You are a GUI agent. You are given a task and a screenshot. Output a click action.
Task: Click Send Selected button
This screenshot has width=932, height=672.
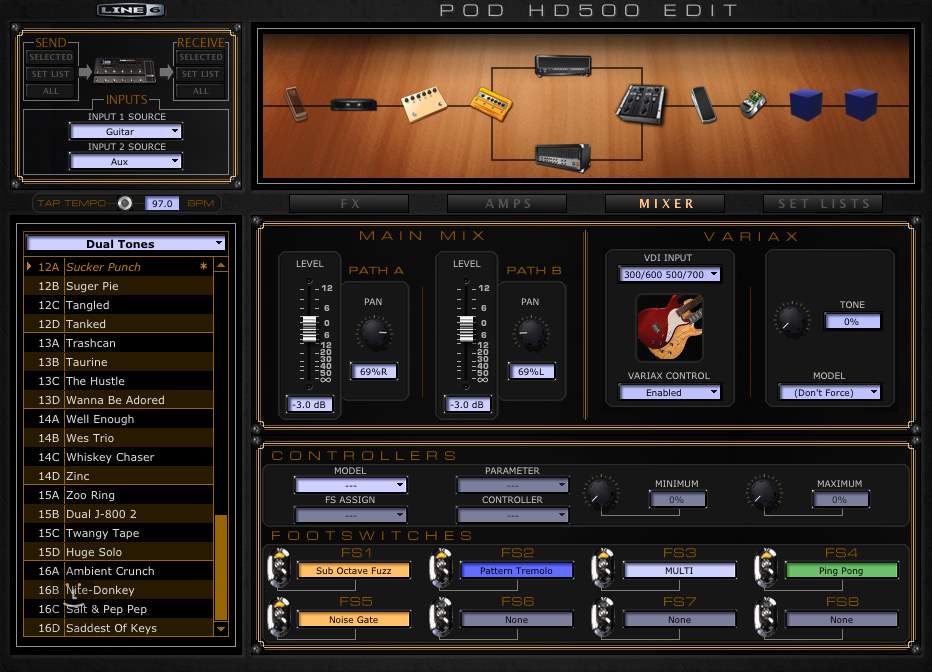point(51,57)
